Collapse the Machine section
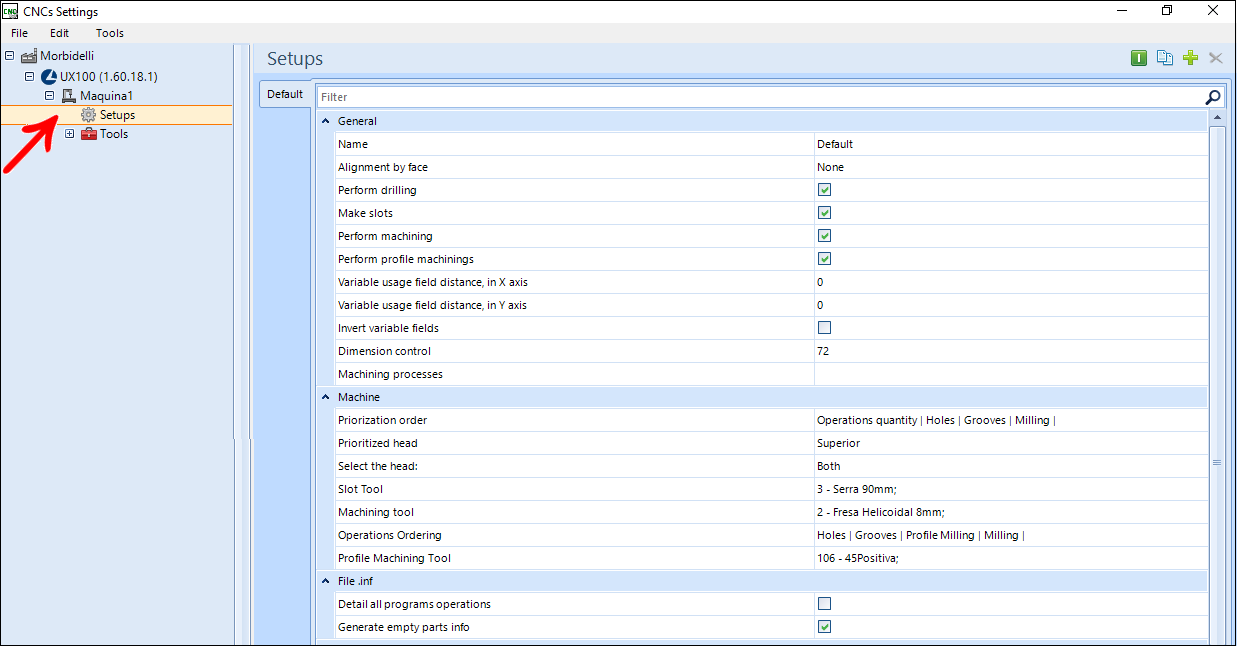 326,397
